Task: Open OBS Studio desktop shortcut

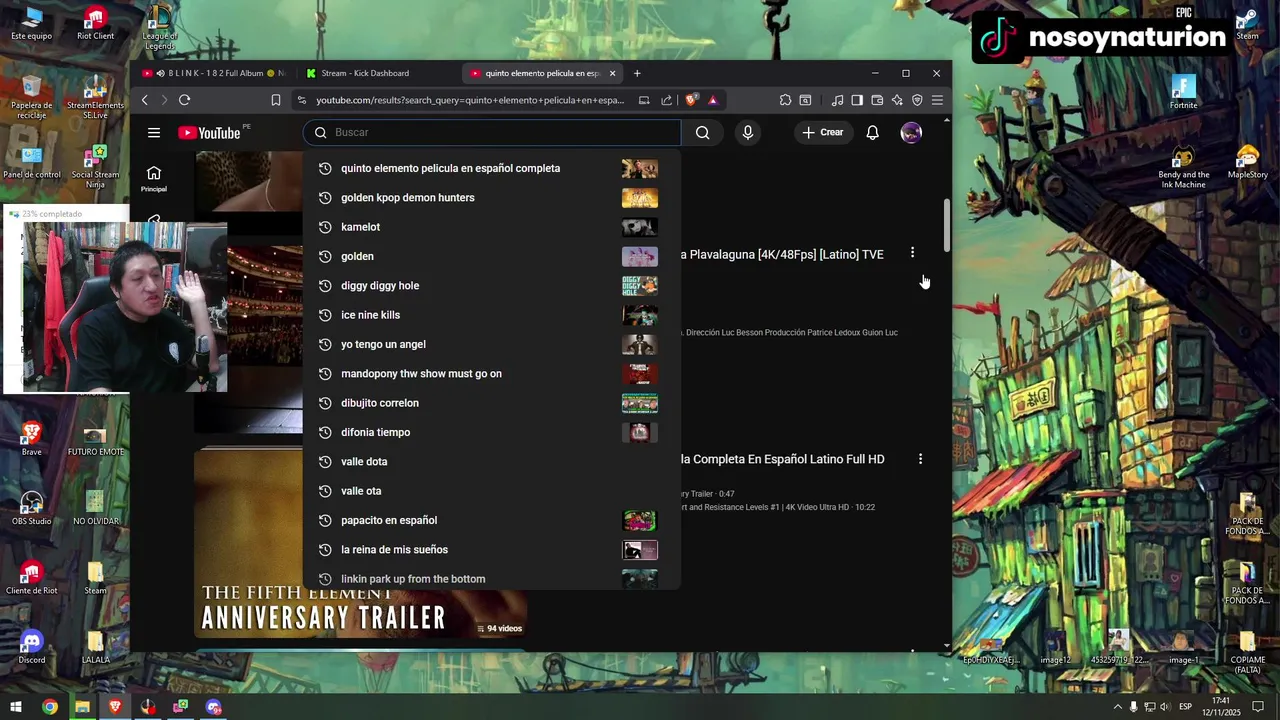Action: click(x=32, y=507)
